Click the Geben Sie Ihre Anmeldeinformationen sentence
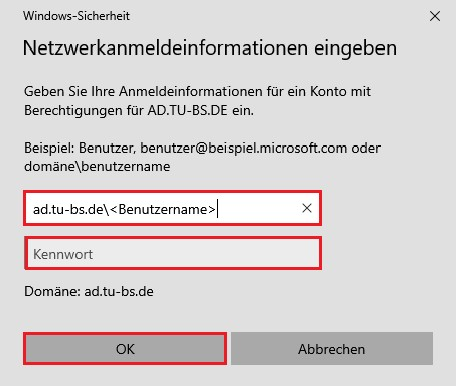 tap(197, 101)
